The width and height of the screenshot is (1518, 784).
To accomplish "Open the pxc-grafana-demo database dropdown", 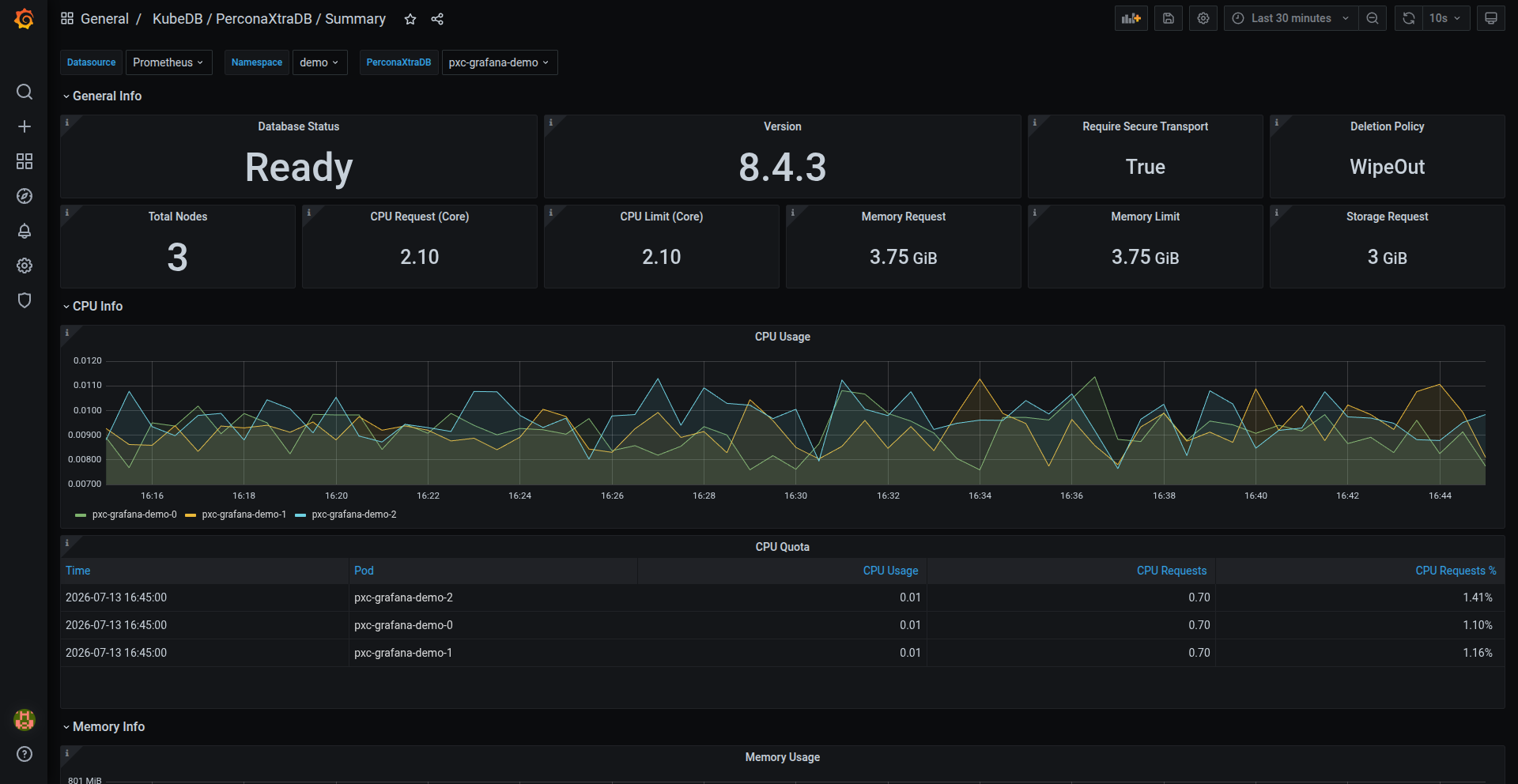I will 499,62.
